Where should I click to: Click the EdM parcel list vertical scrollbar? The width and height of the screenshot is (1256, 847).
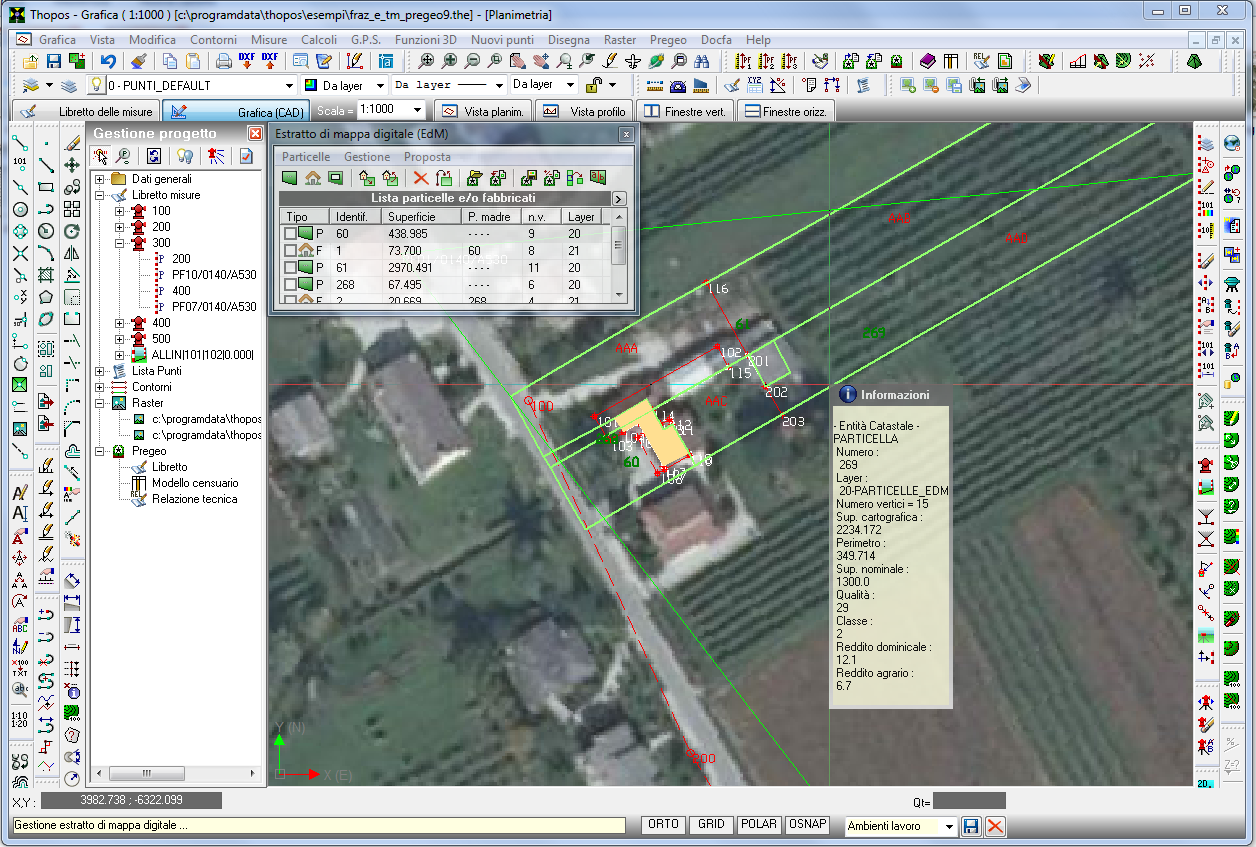[618, 256]
